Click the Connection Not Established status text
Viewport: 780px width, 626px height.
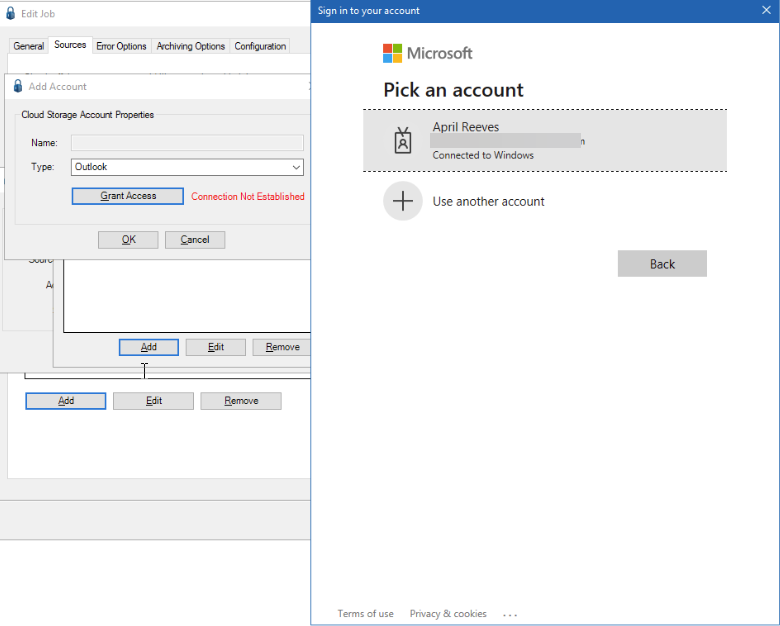[248, 197]
